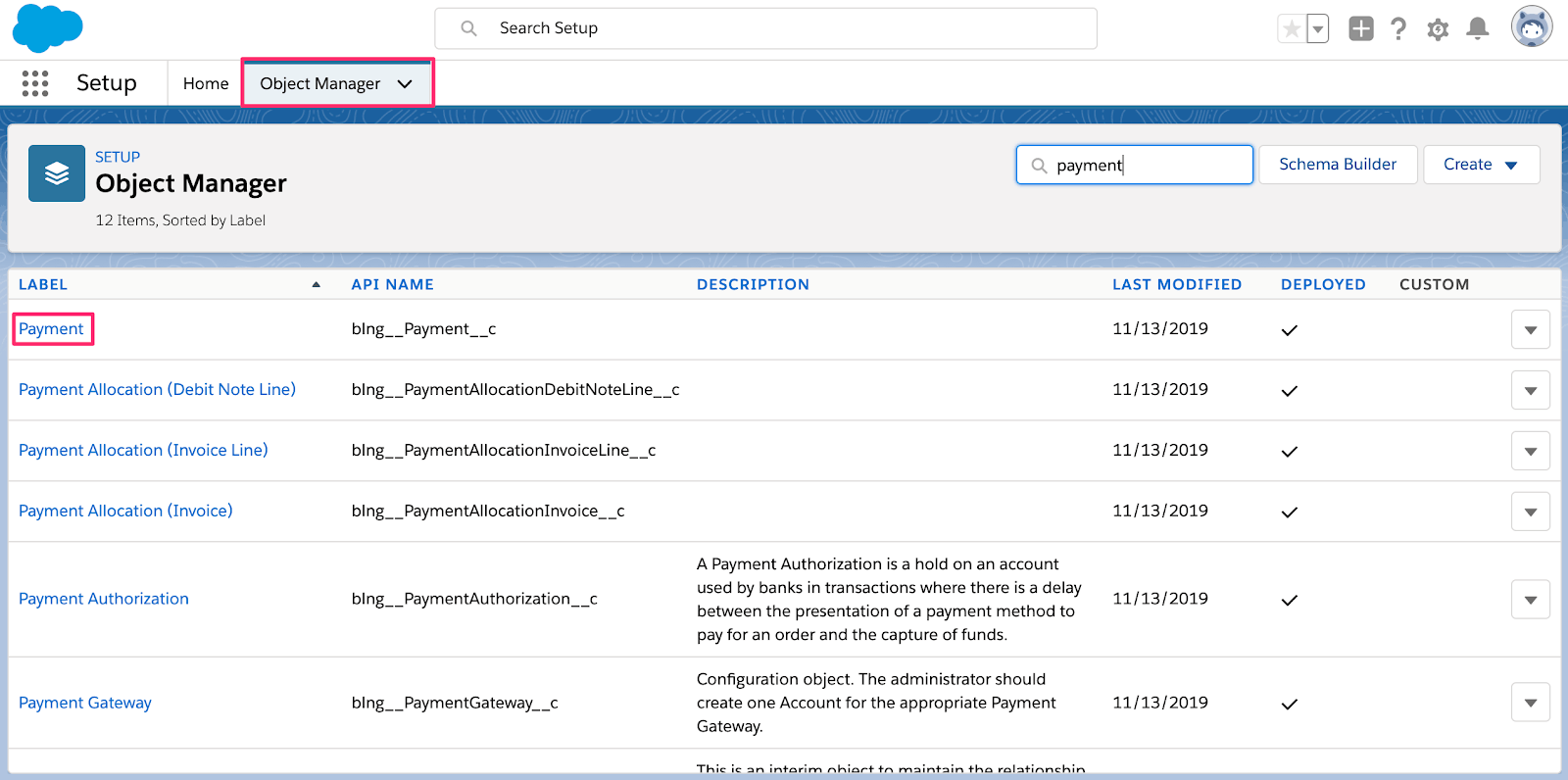Click API name blng__PaymentAllocationInvoice__c

point(488,512)
